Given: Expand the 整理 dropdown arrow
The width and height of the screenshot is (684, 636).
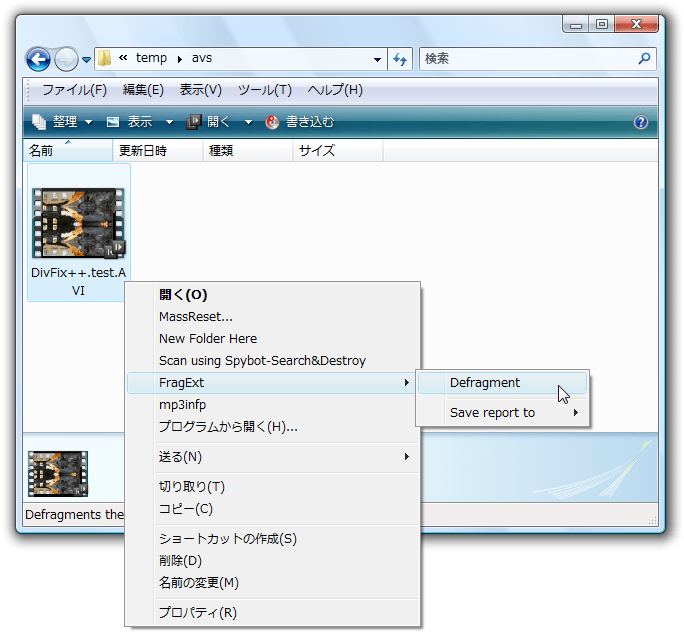Looking at the screenshot, I should coord(88,122).
